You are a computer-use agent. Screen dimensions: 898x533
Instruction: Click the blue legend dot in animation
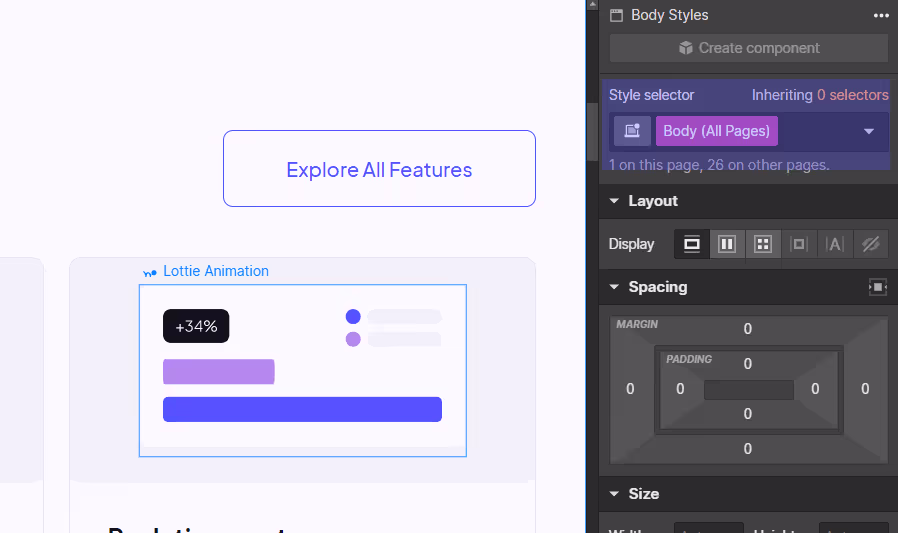point(353,317)
